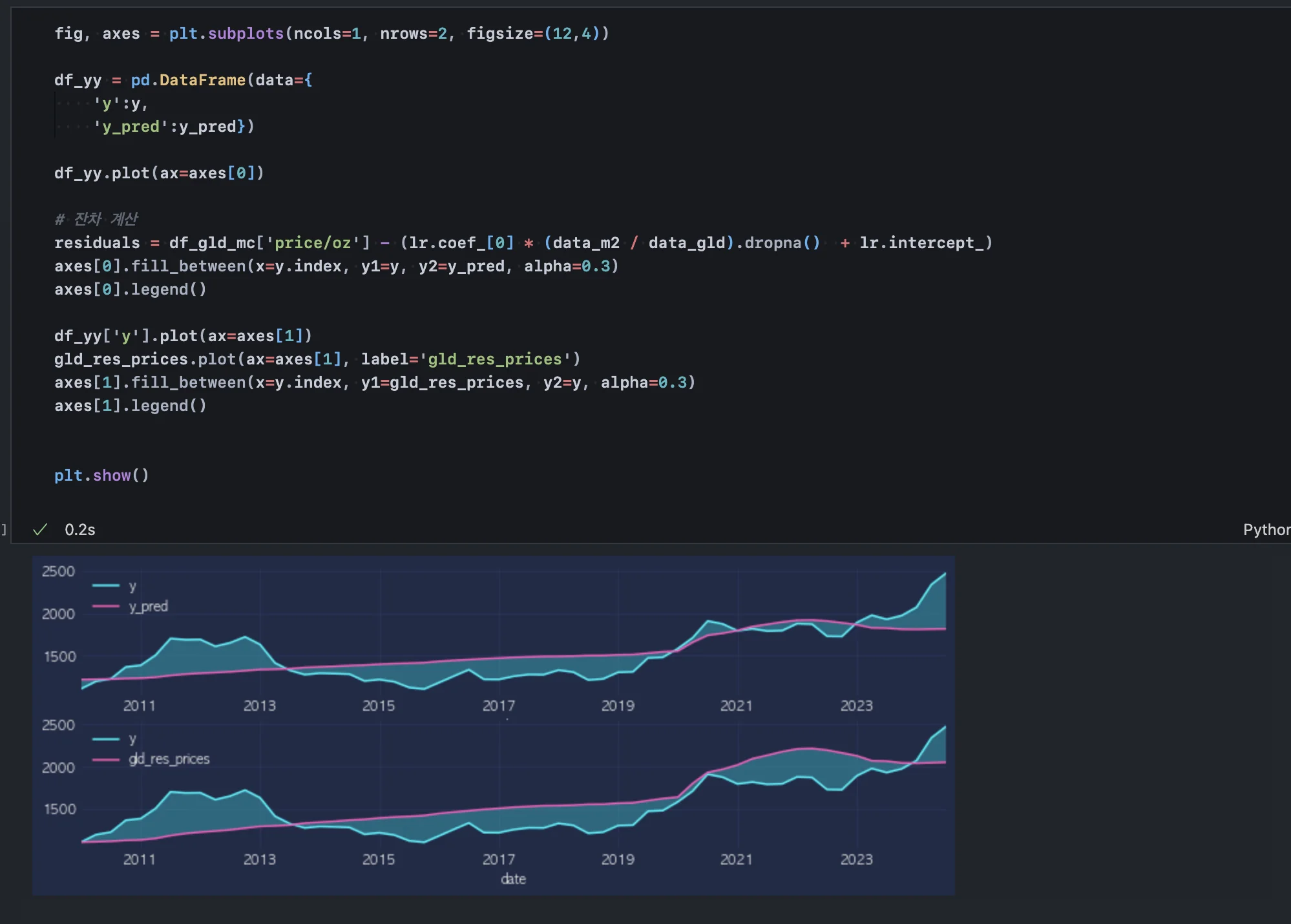The image size is (1291, 924).
Task: Click the residuals variable name
Action: pos(97,243)
